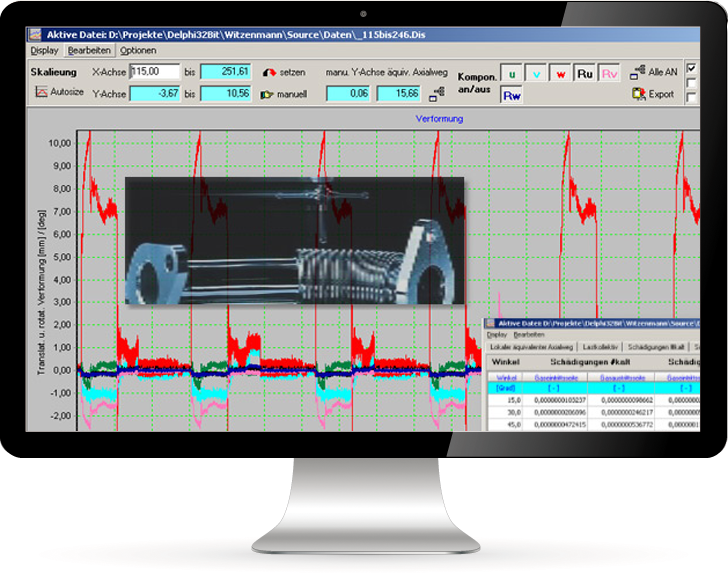Open the Optionen menu

click(x=138, y=50)
